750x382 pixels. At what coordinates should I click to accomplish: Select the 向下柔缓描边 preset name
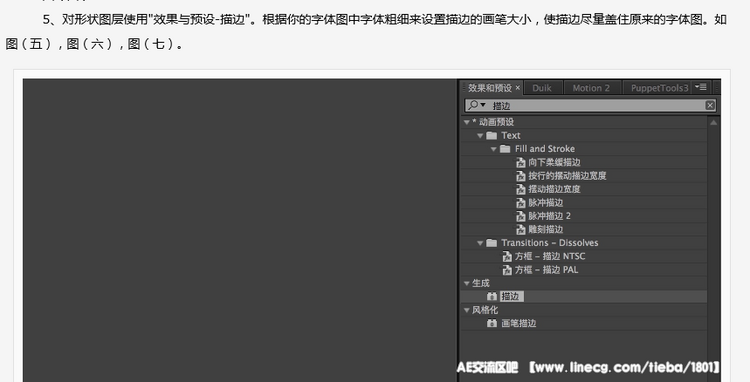pos(554,163)
